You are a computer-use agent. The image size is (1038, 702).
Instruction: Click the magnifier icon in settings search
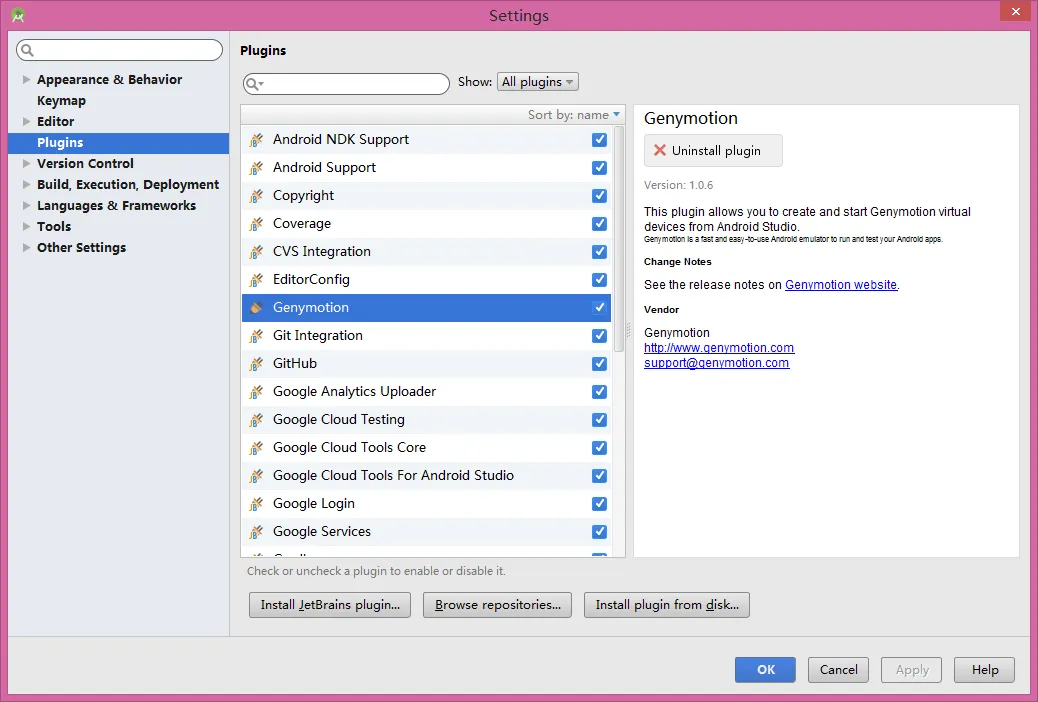pyautogui.click(x=27, y=50)
